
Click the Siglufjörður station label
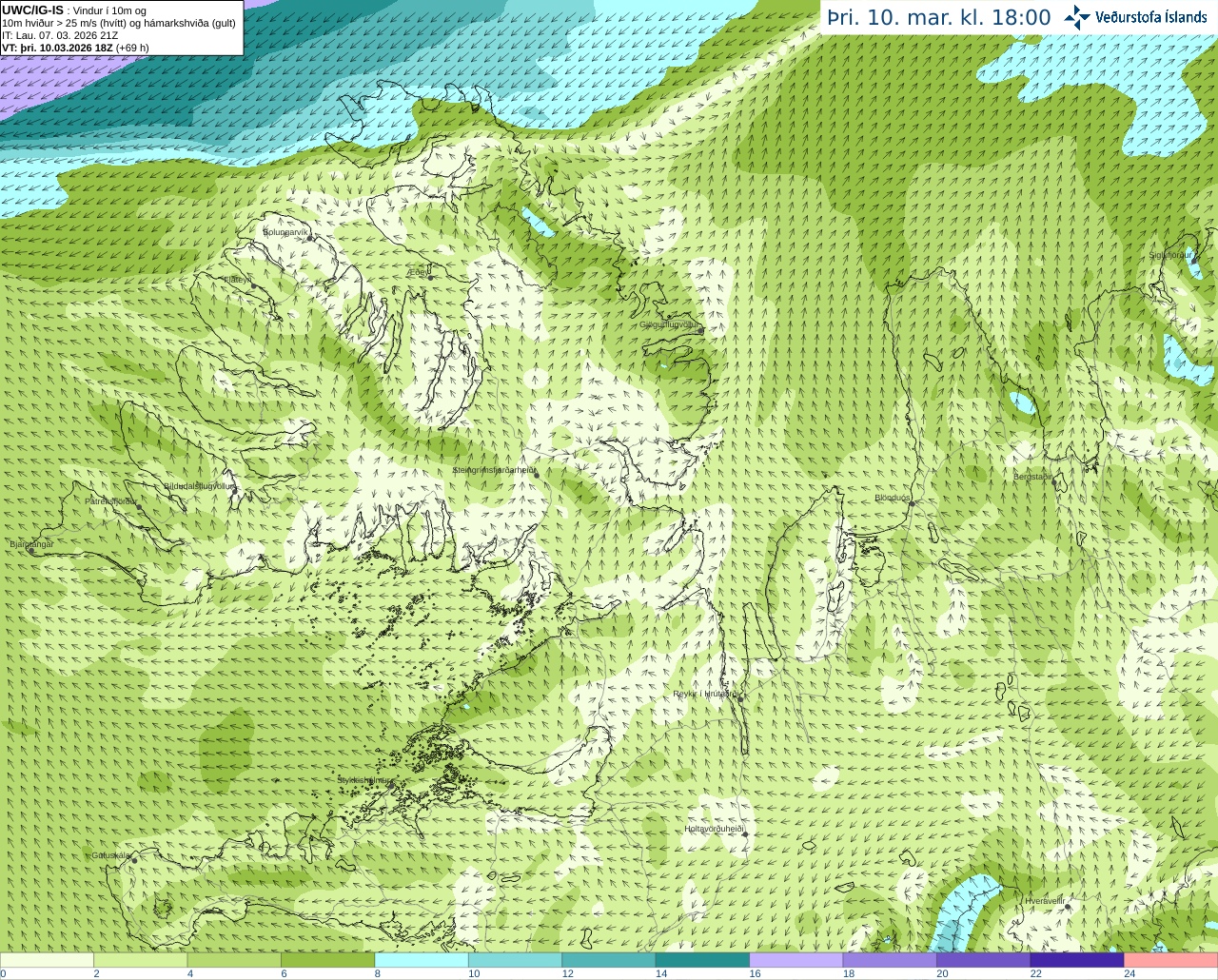(x=1170, y=255)
